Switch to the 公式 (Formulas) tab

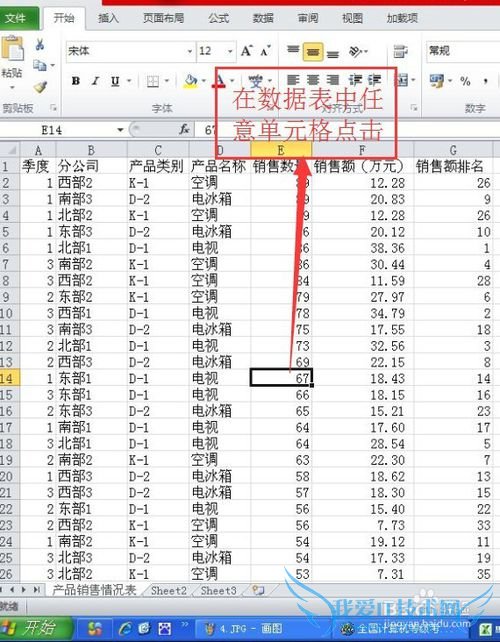click(x=218, y=18)
